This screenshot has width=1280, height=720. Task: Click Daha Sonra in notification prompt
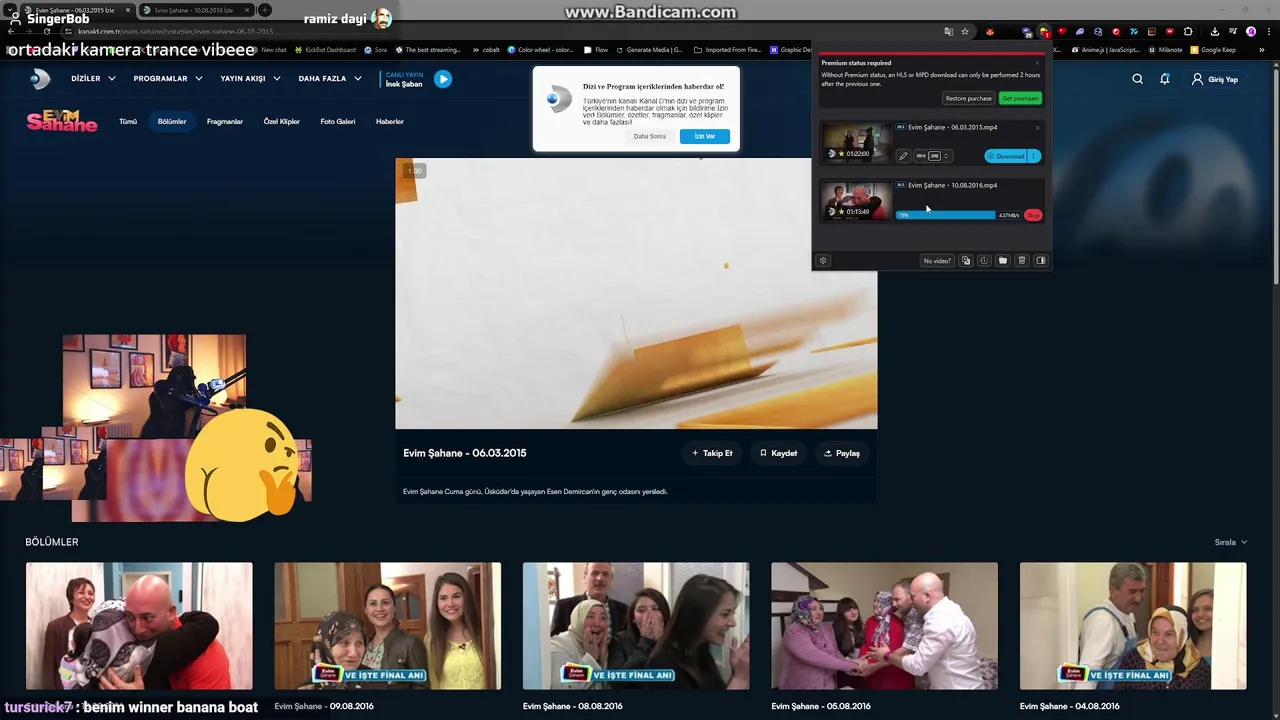pos(650,136)
